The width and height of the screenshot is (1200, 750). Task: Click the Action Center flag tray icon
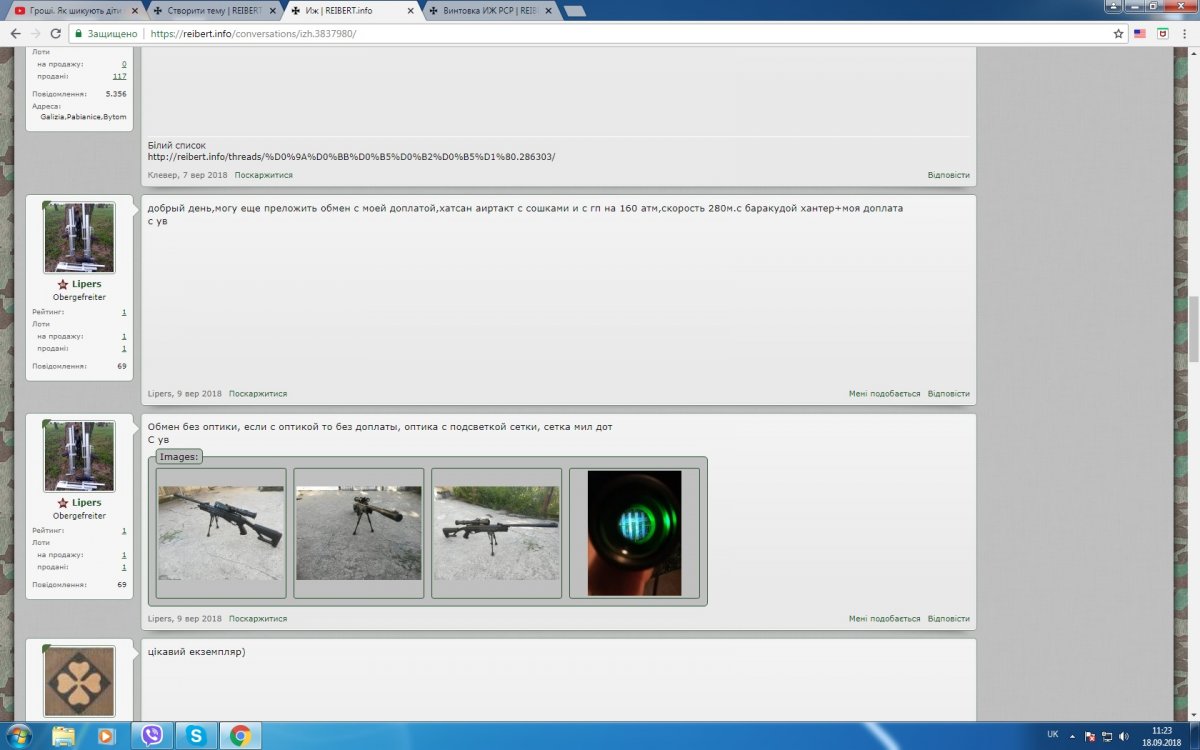pos(1091,735)
